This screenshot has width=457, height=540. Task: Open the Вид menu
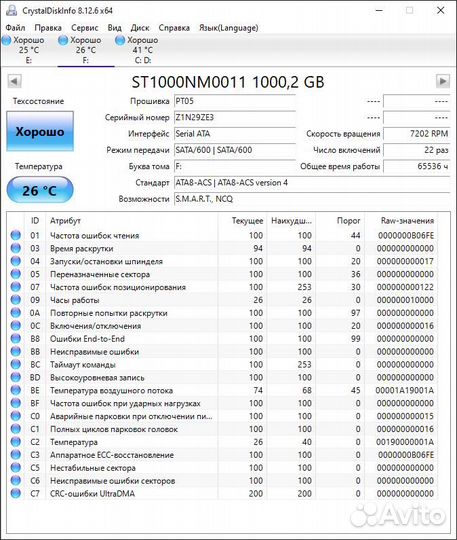(x=114, y=28)
